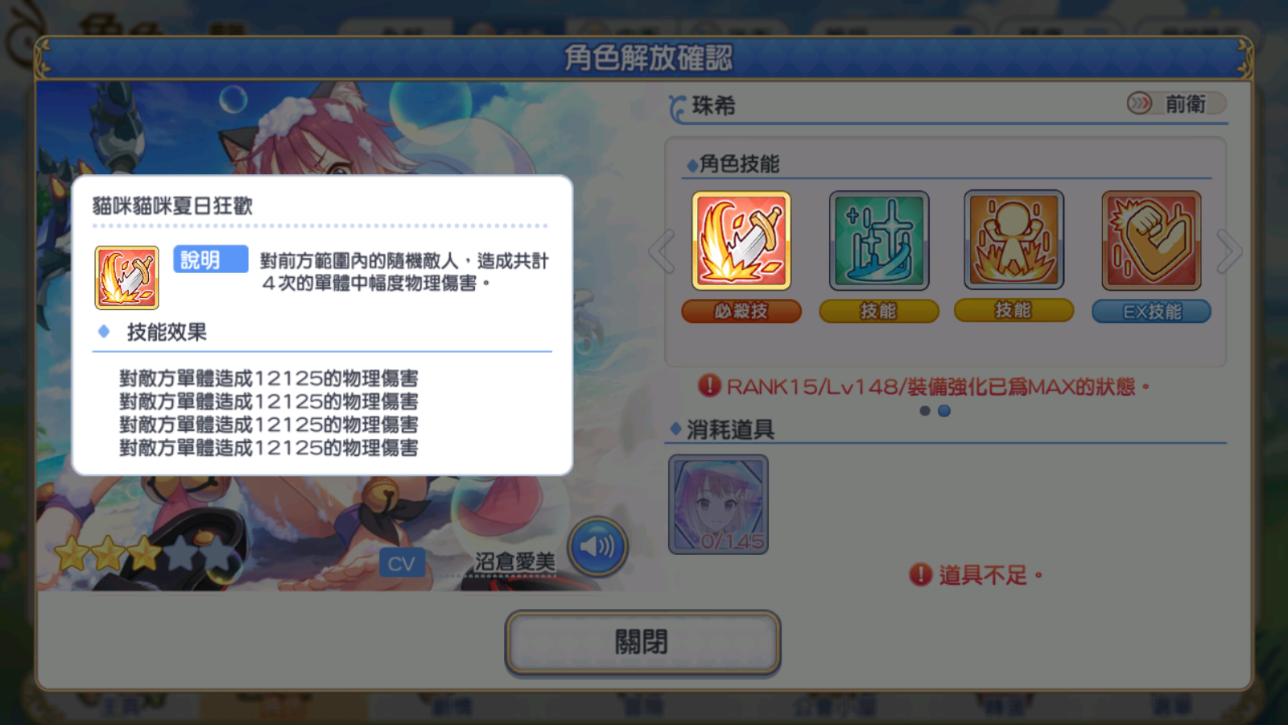
Task: Play character voice with the speaker icon
Action: 597,546
